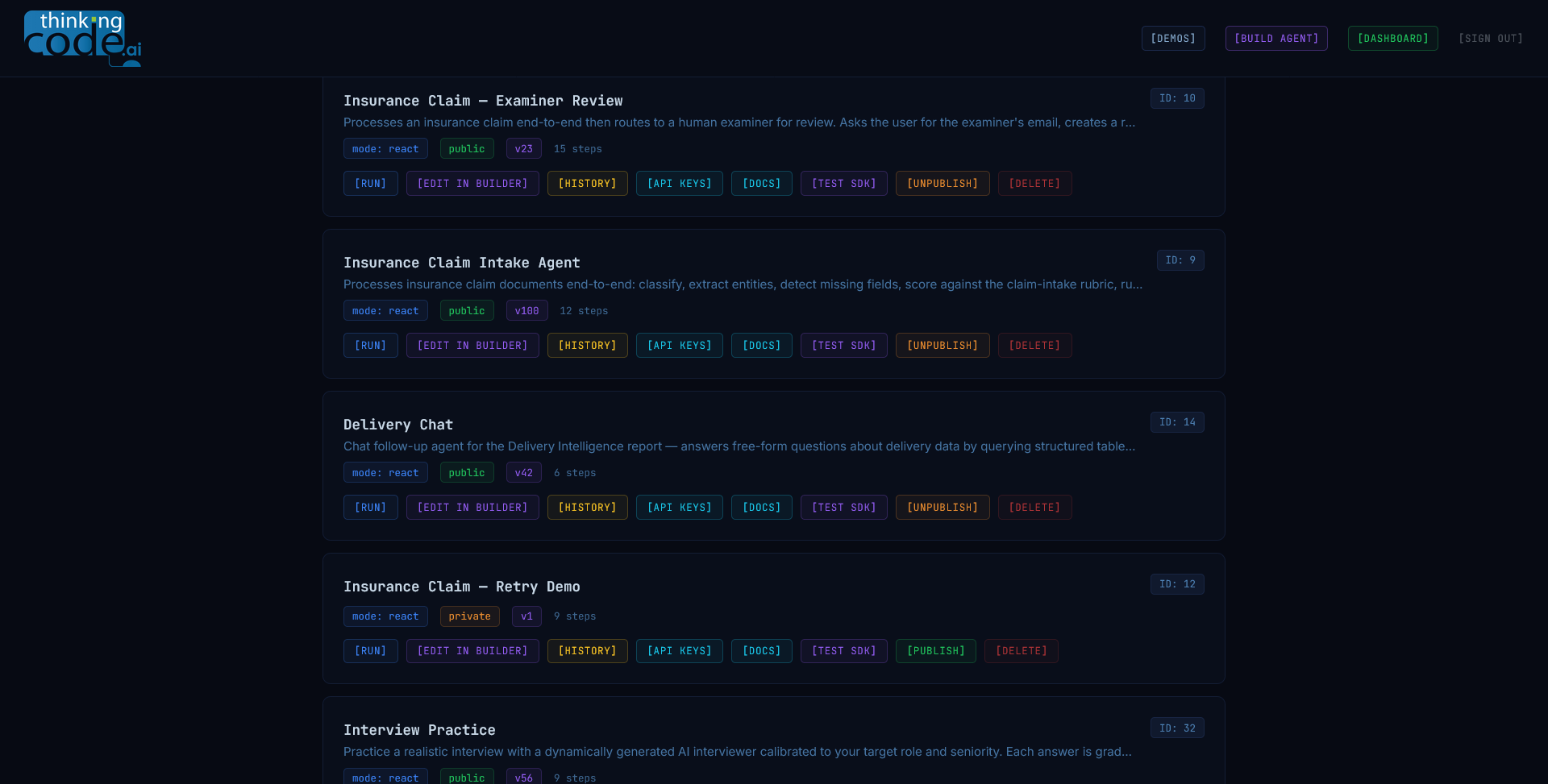Open docs for Claim Intake Agent
The image size is (1548, 784).
(x=762, y=346)
